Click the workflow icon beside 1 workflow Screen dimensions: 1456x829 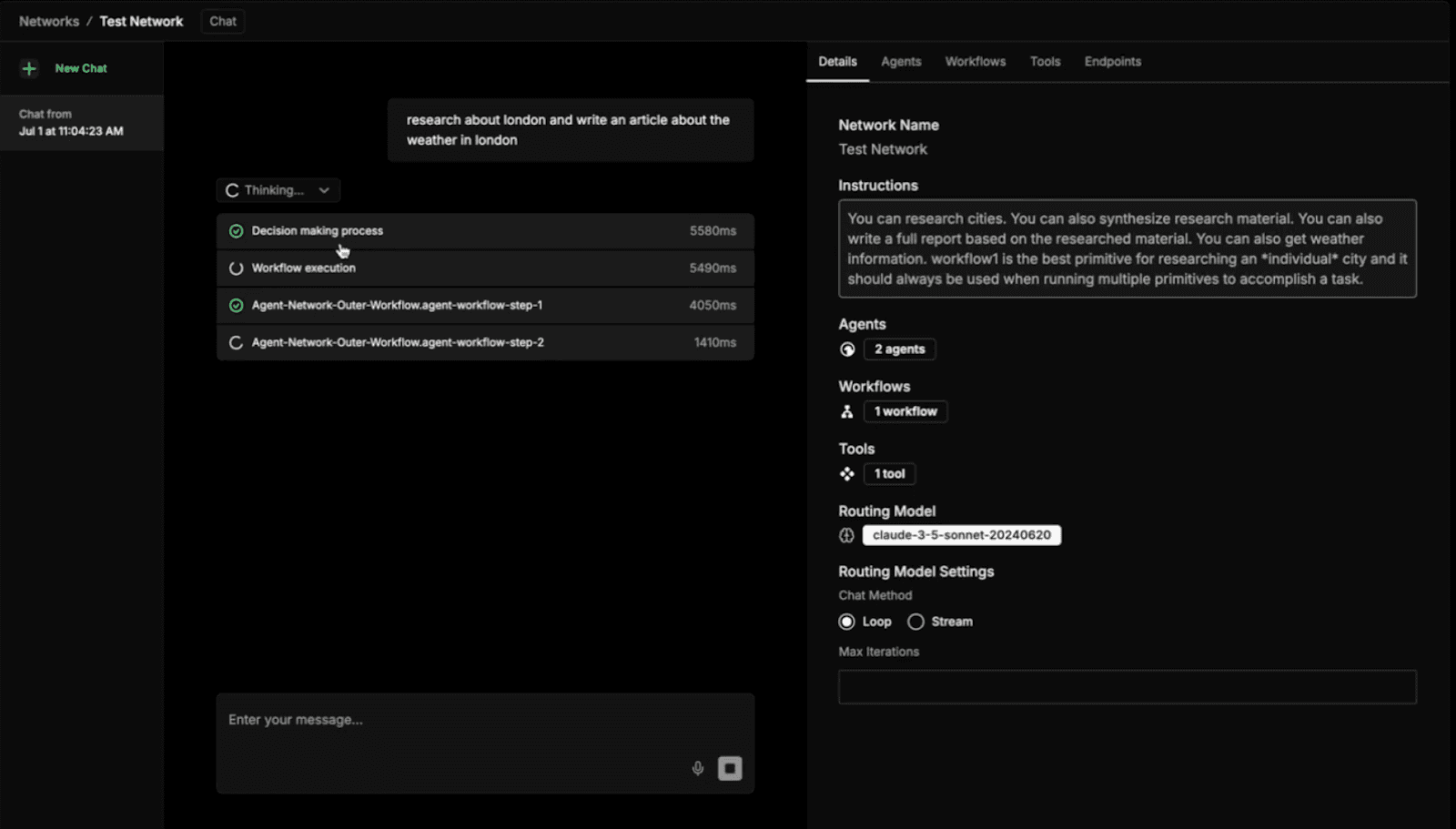pyautogui.click(x=847, y=411)
